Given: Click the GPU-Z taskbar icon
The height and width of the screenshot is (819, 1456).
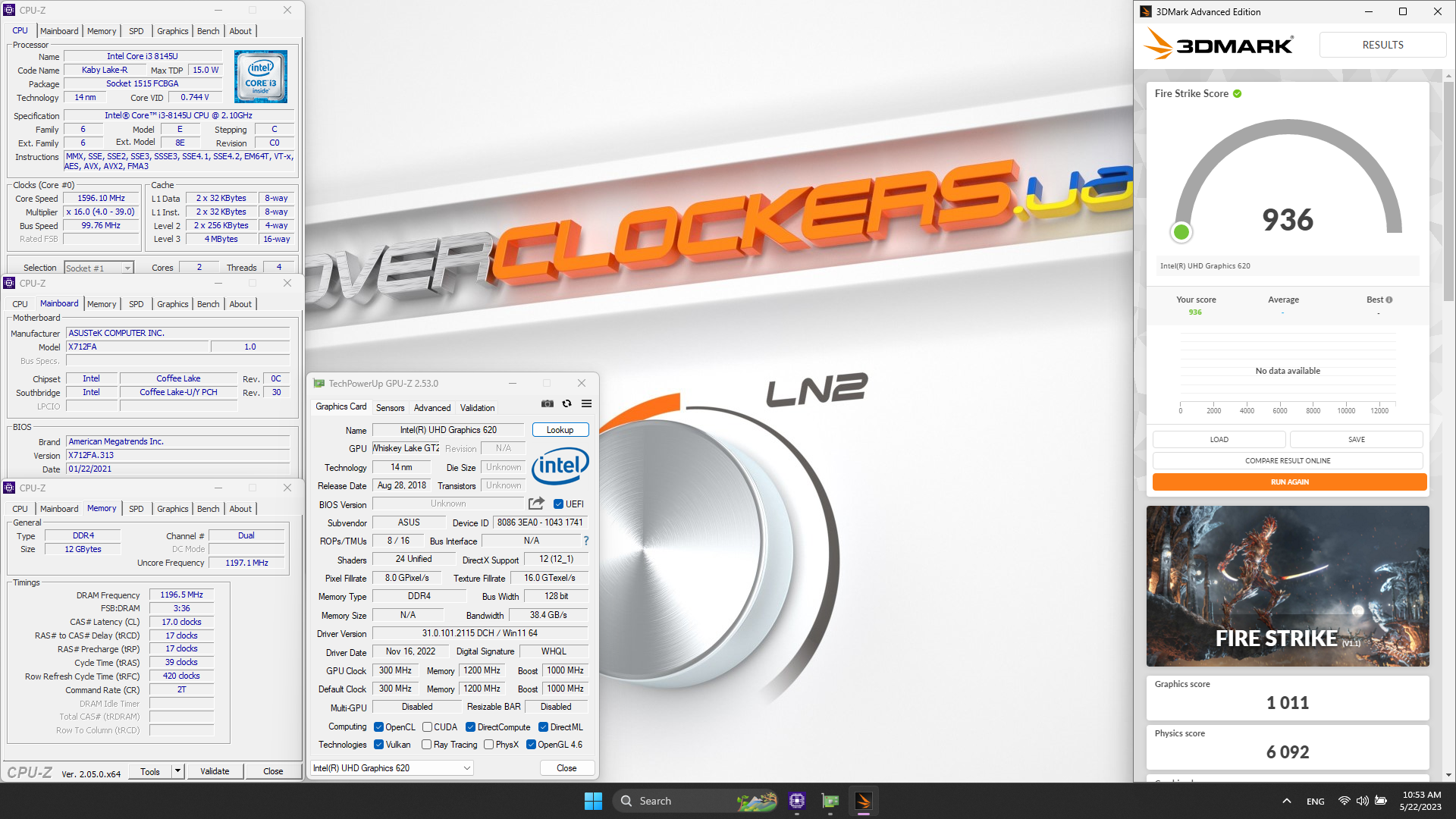Looking at the screenshot, I should click(830, 801).
